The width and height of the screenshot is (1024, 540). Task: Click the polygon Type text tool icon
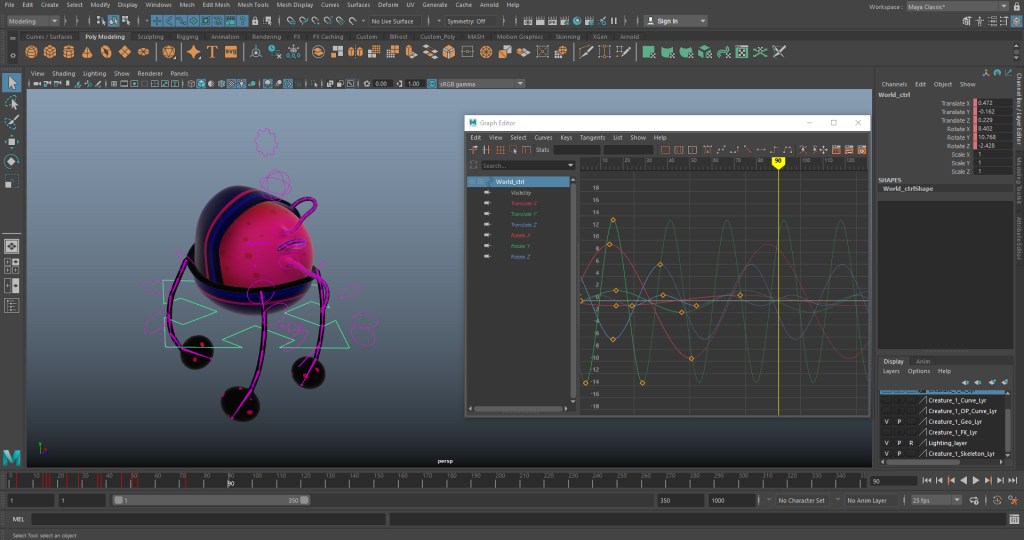pos(213,52)
